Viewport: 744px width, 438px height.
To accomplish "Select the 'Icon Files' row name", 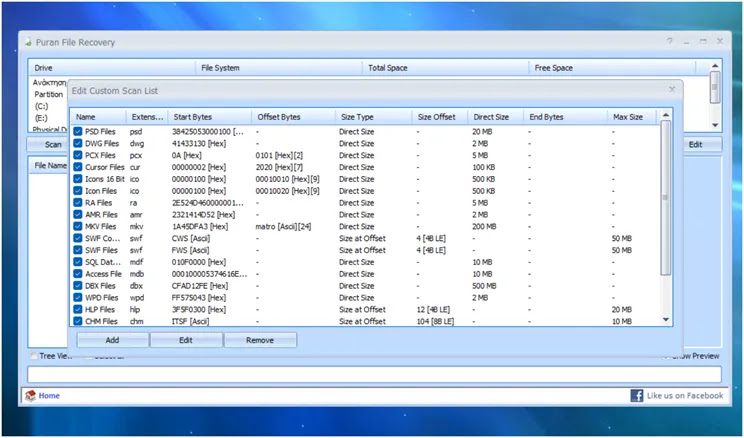I will [x=101, y=191].
